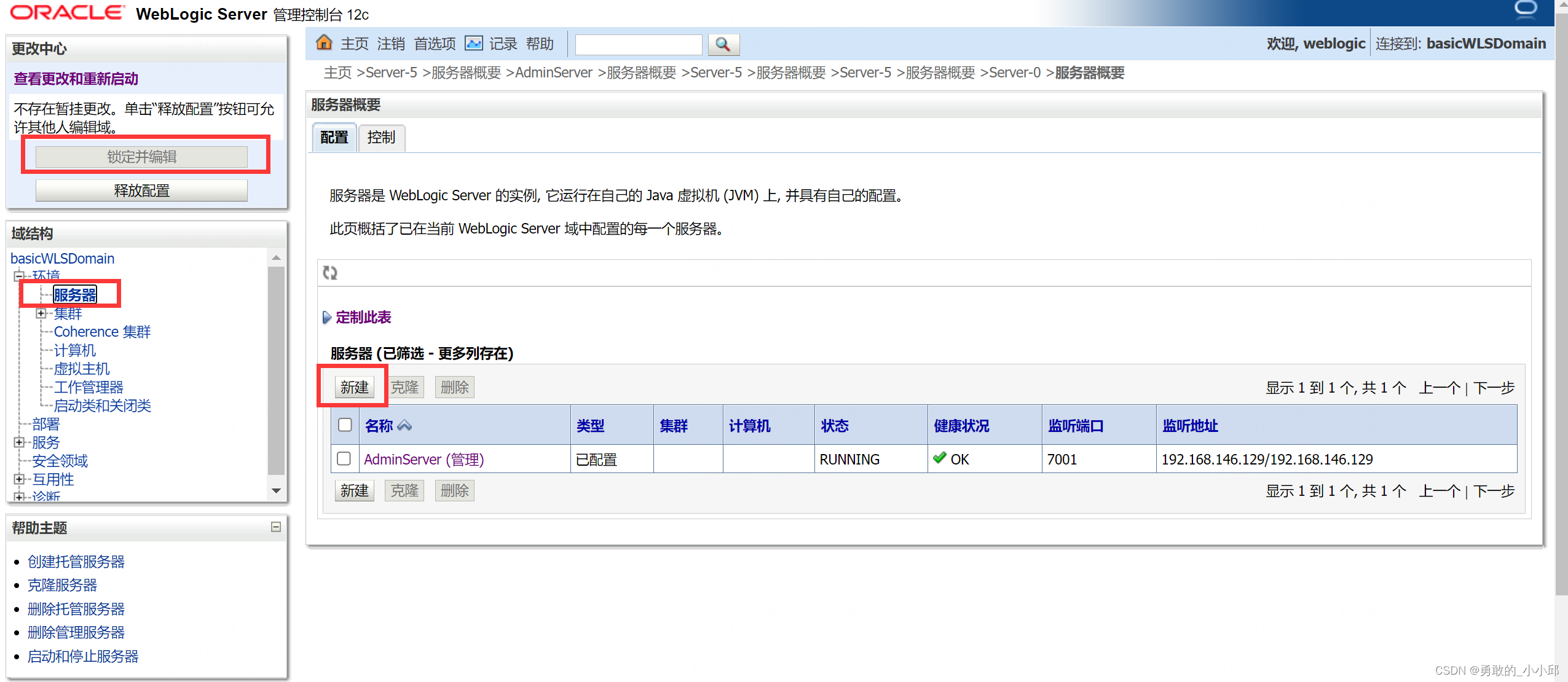The height and width of the screenshot is (682, 1568).
Task: Open basicWLSDomain in the domain tree
Action: click(62, 259)
